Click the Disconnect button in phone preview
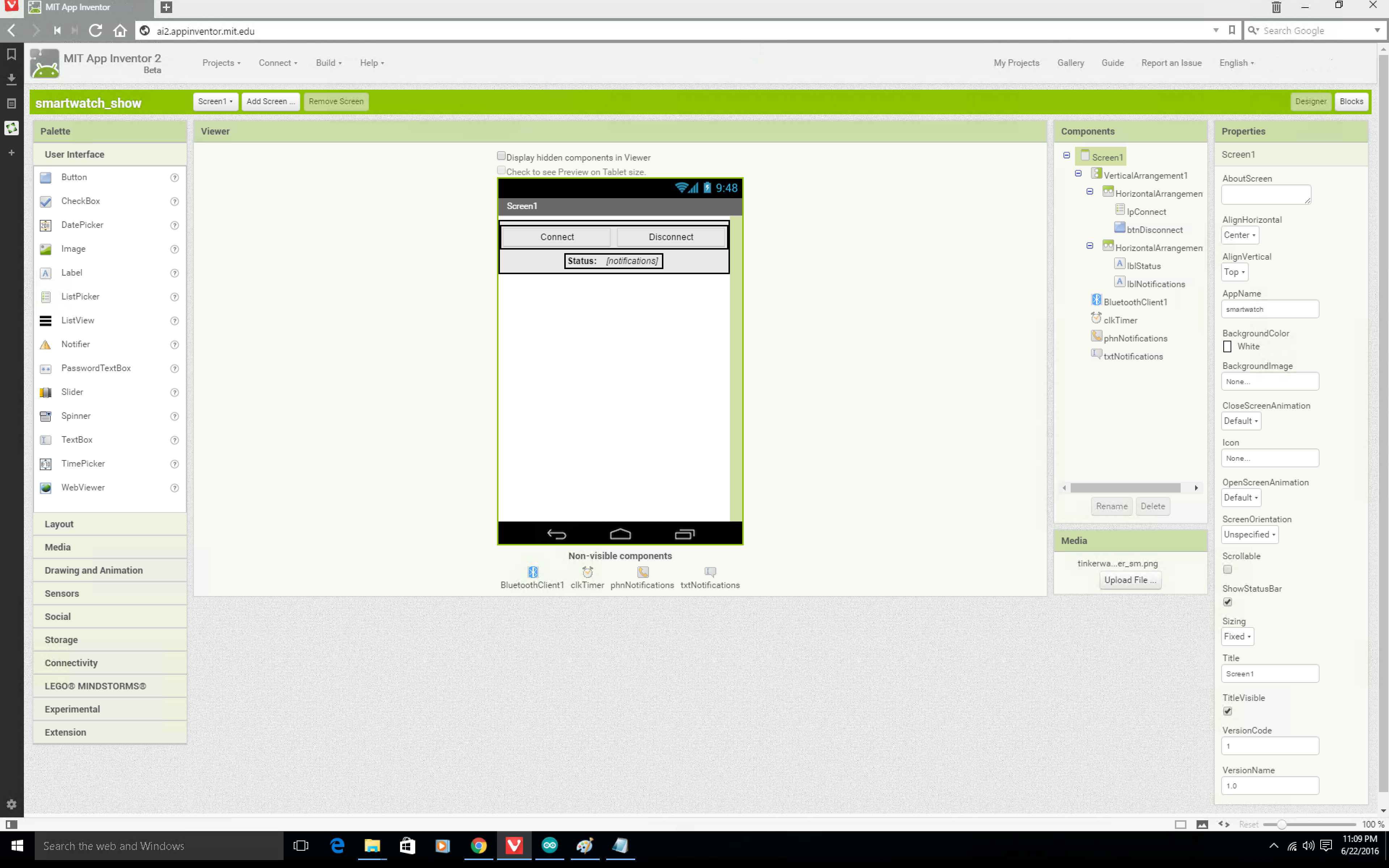 [x=671, y=237]
